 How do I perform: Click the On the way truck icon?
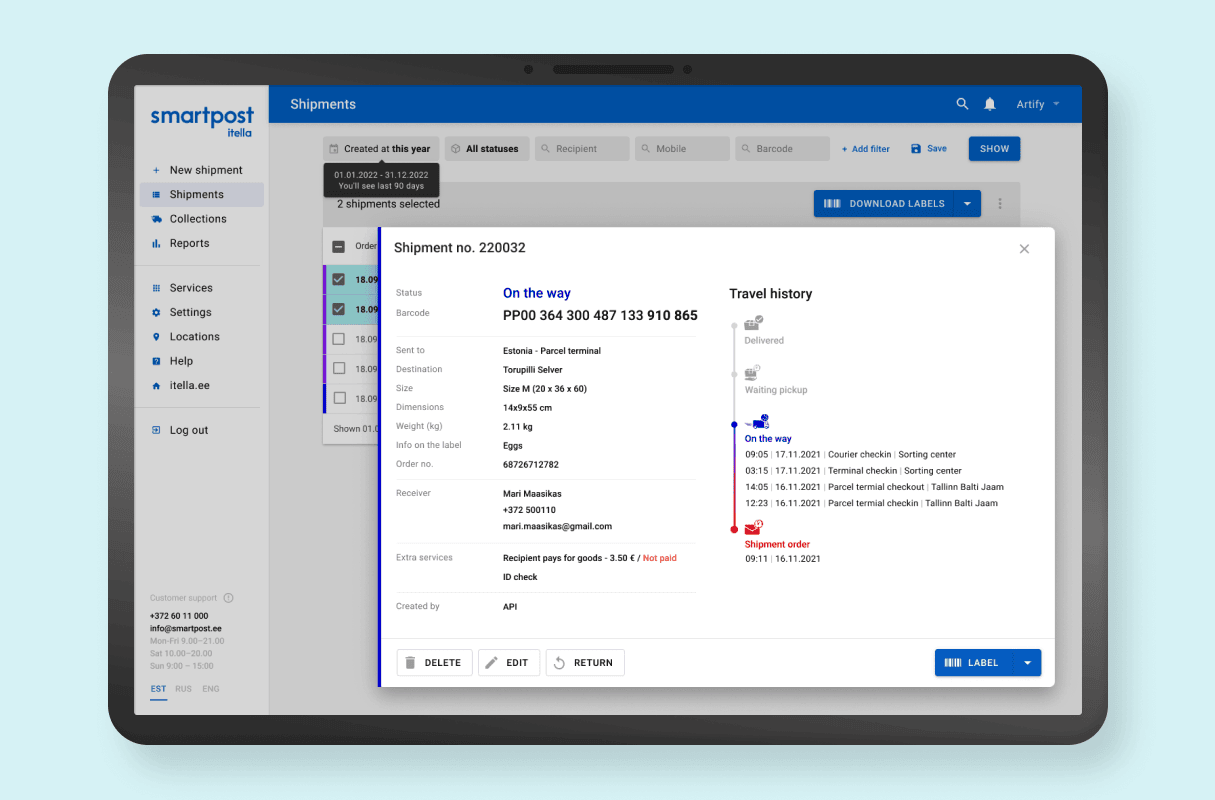pyautogui.click(x=757, y=422)
